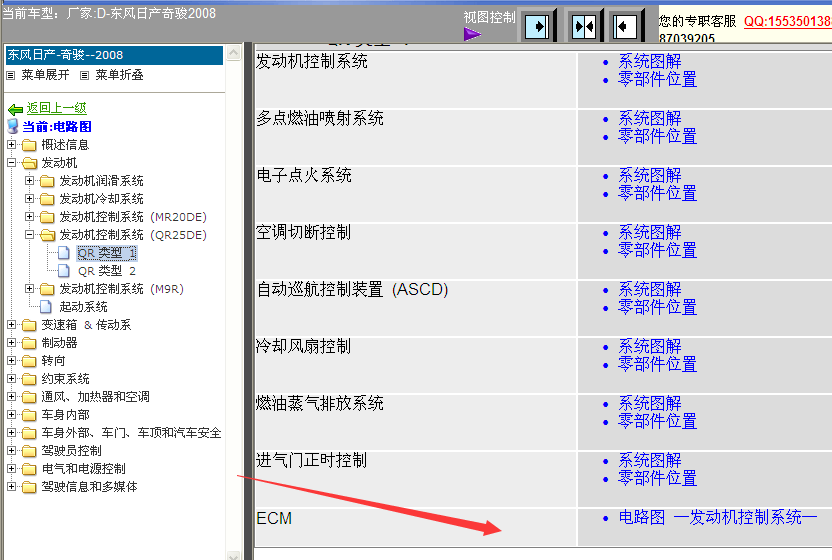Image resolution: width=832 pixels, height=560 pixels.
Task: Click the middle view control split button
Action: tap(584, 26)
